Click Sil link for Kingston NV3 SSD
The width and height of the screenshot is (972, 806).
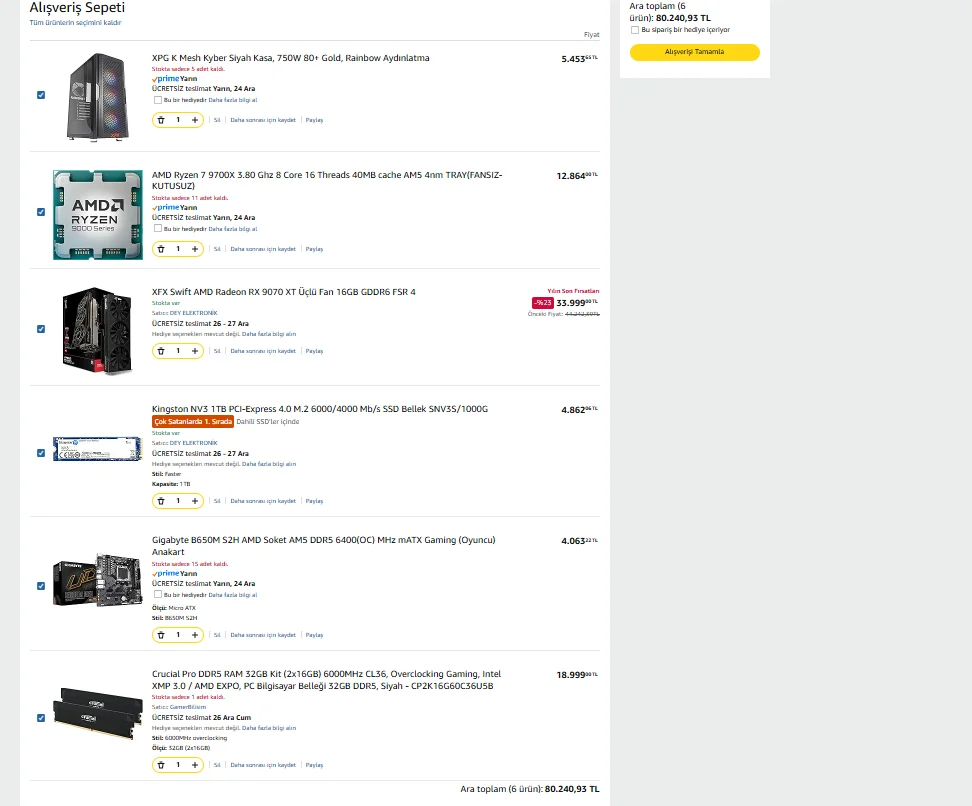(217, 501)
